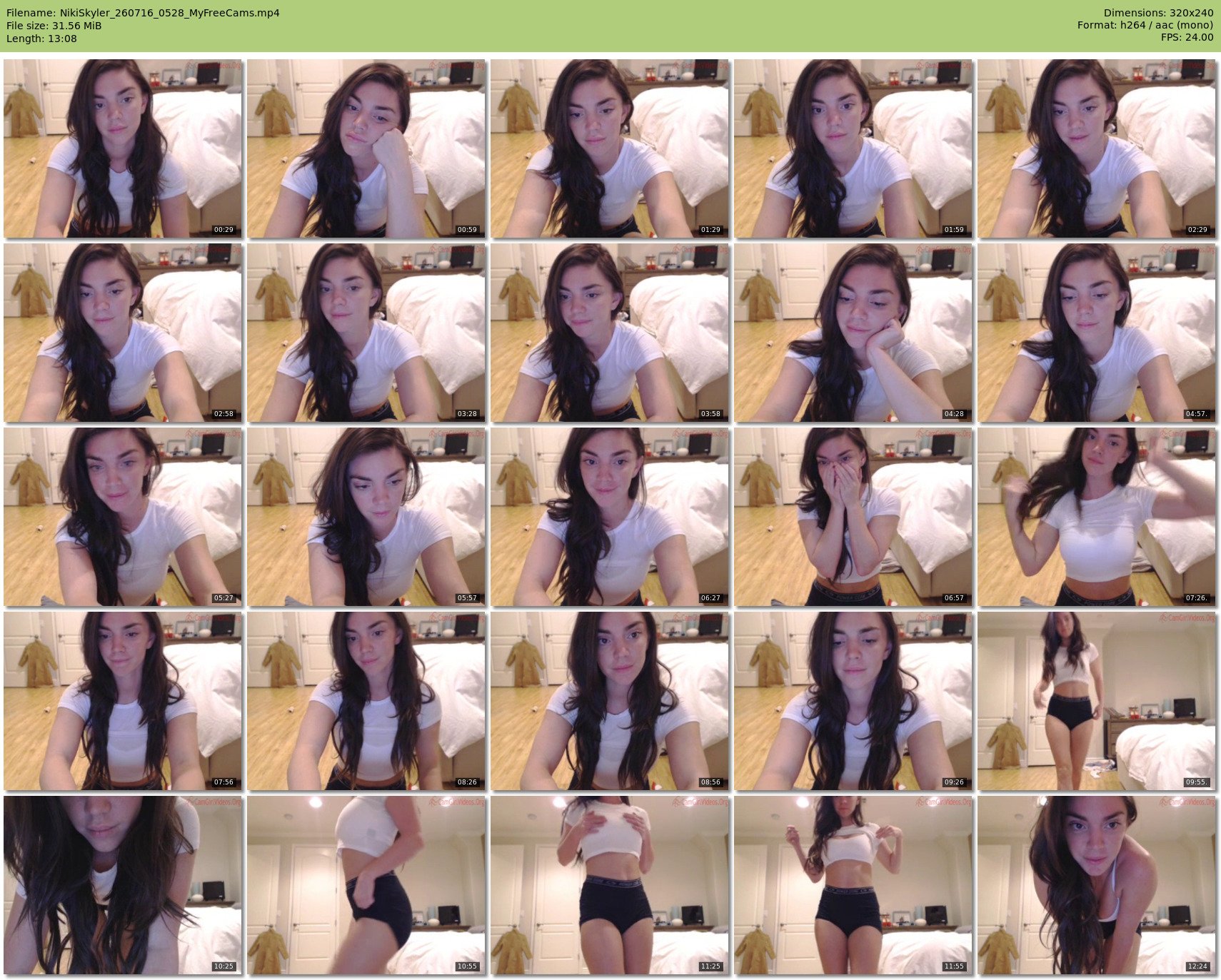Open the thumbnail marked 11:25
The image size is (1221, 980).
610,885
